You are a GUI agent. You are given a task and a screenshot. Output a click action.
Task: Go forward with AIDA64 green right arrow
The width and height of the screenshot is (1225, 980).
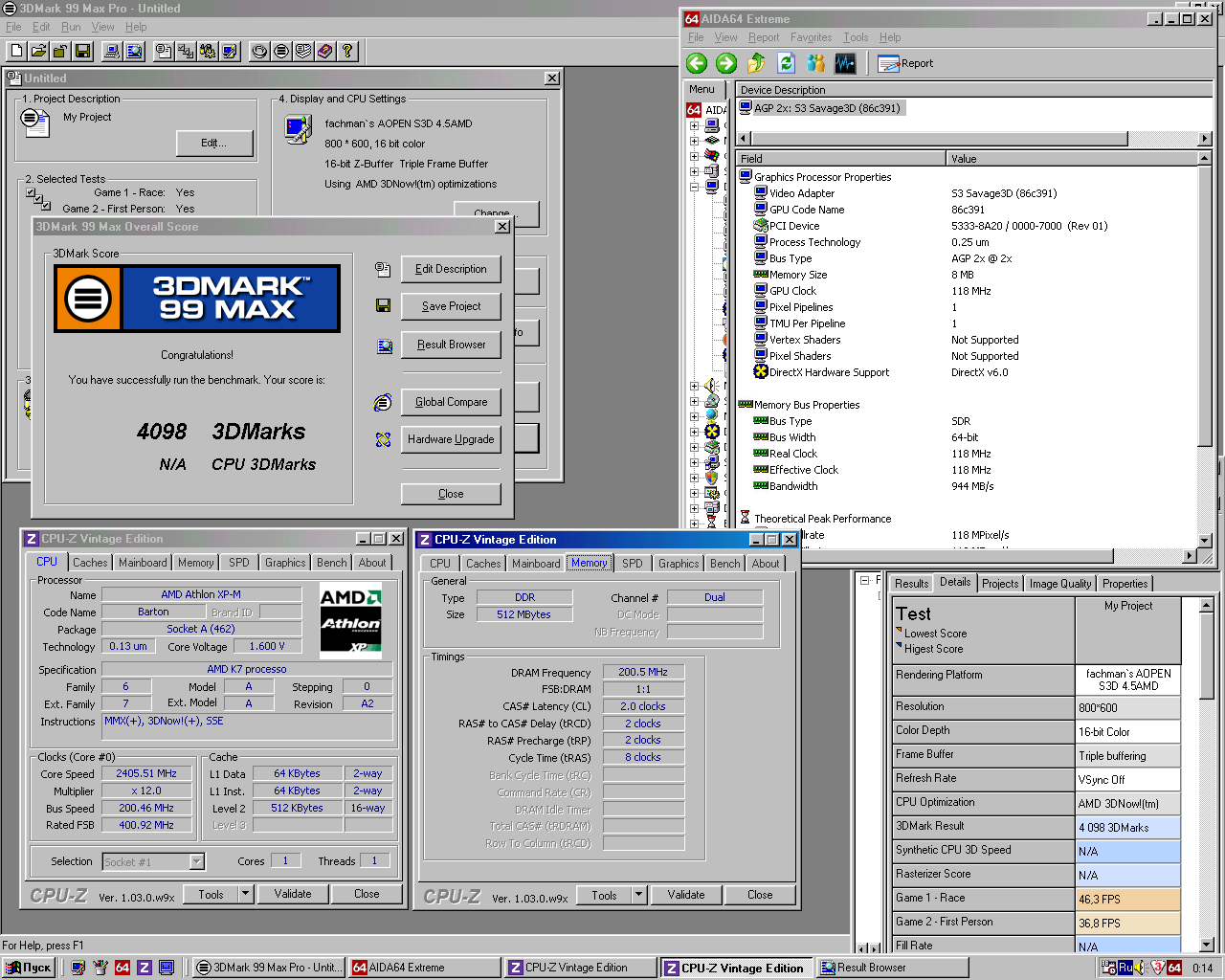pos(726,63)
